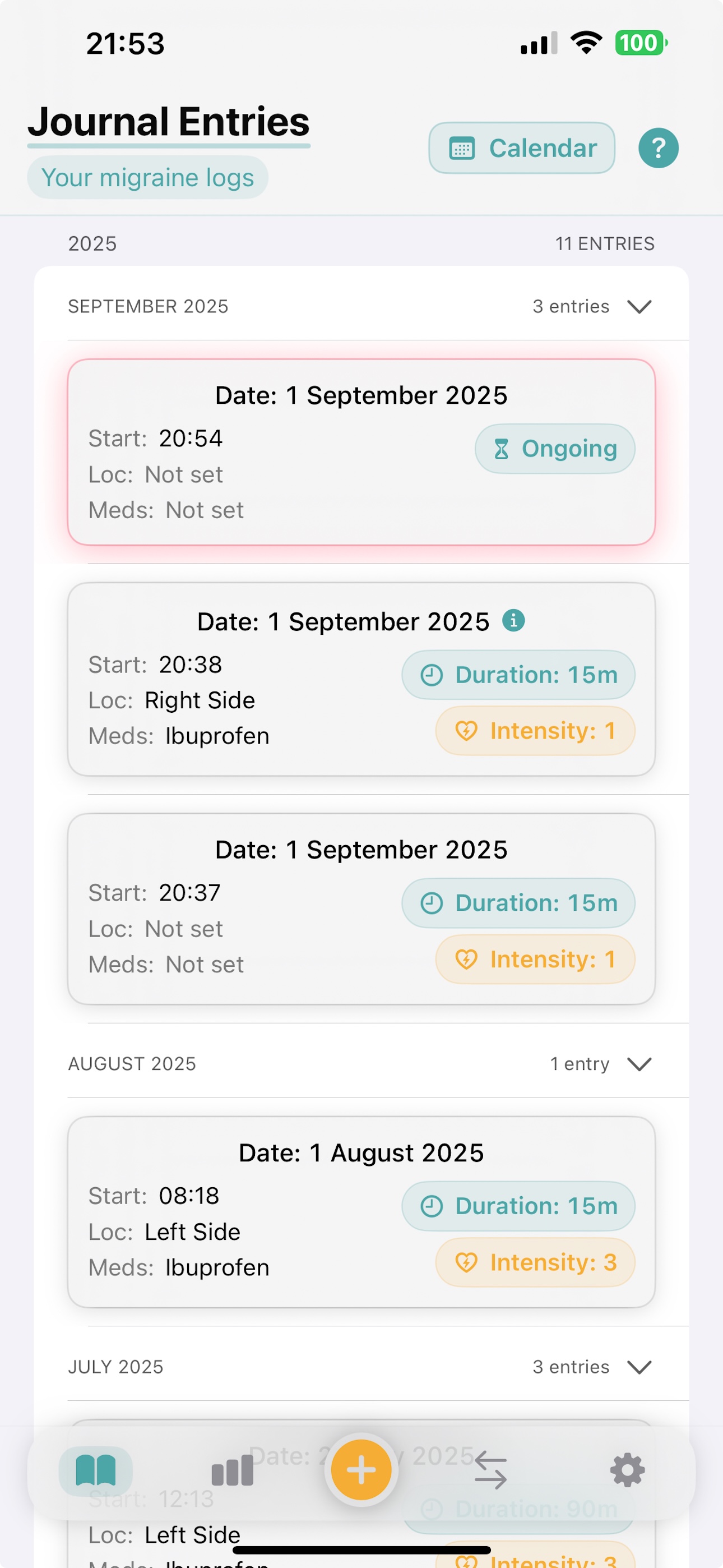The image size is (723, 1568).
Task: Collapse the July 2025 section chevron
Action: [639, 1367]
